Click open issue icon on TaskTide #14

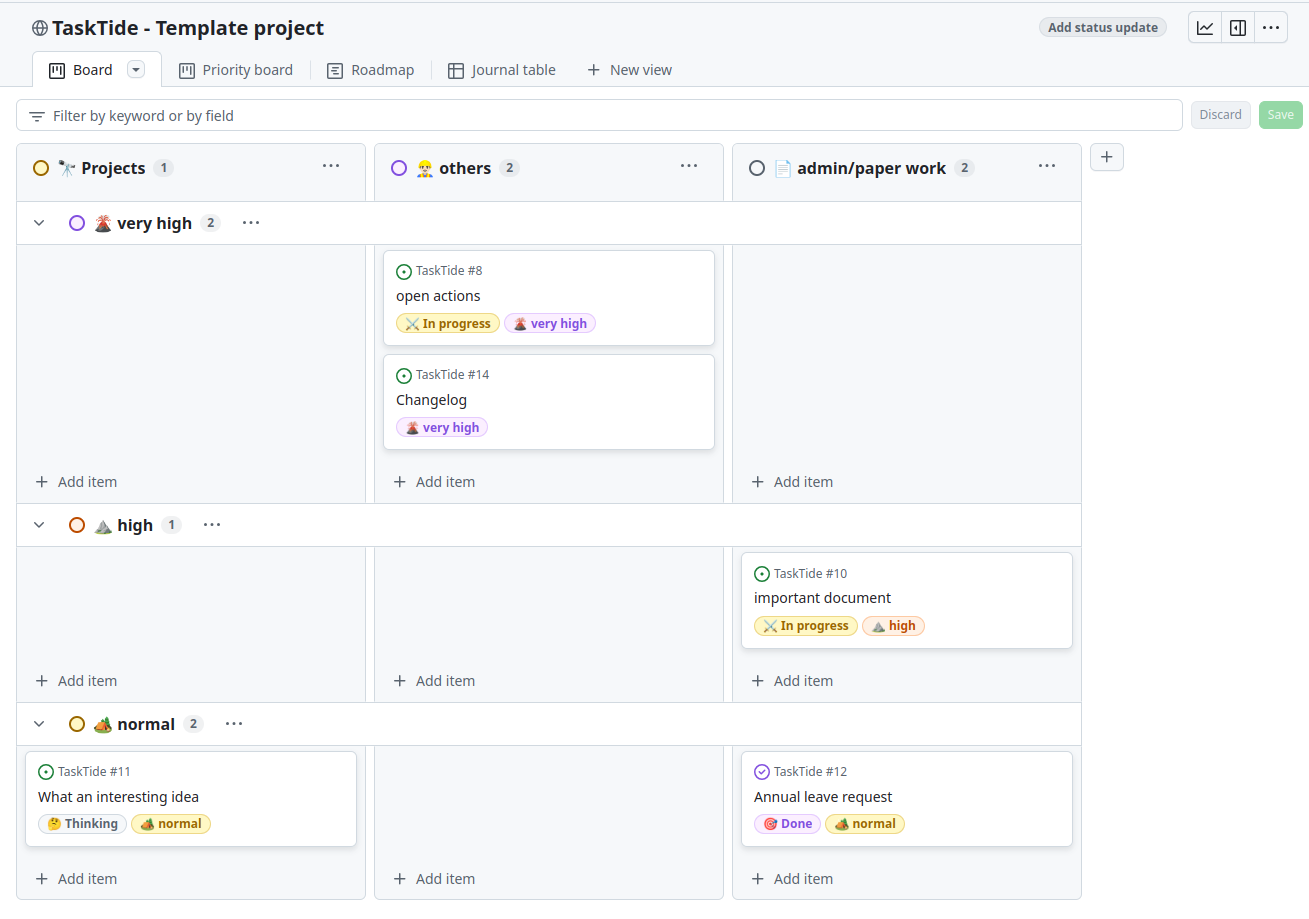(x=404, y=375)
